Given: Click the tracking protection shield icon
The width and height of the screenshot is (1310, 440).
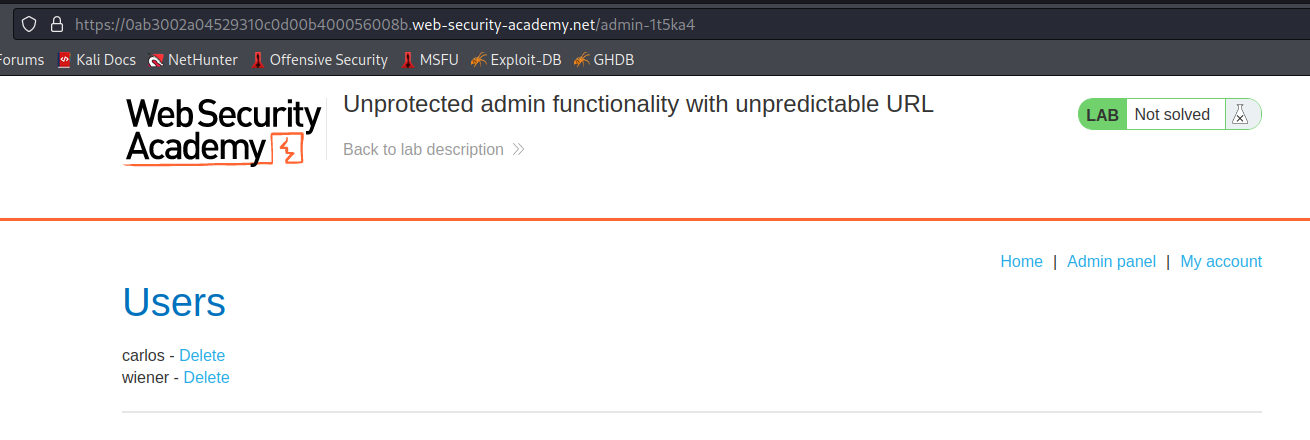Looking at the screenshot, I should (29, 24).
